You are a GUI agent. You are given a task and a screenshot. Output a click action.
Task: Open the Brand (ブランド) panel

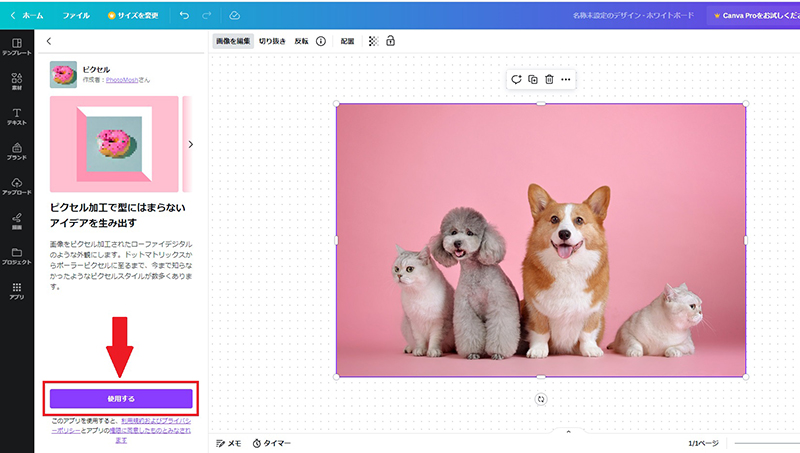click(x=17, y=151)
